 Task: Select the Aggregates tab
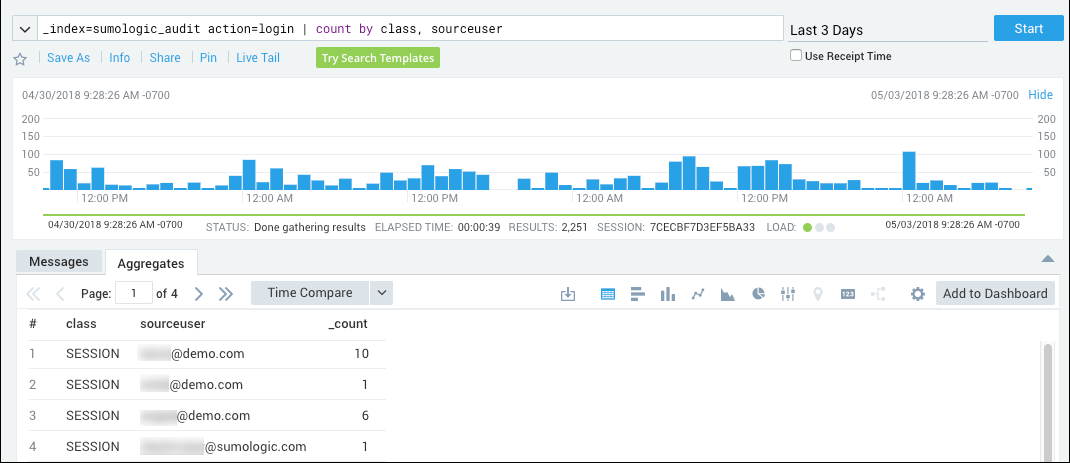coord(150,263)
